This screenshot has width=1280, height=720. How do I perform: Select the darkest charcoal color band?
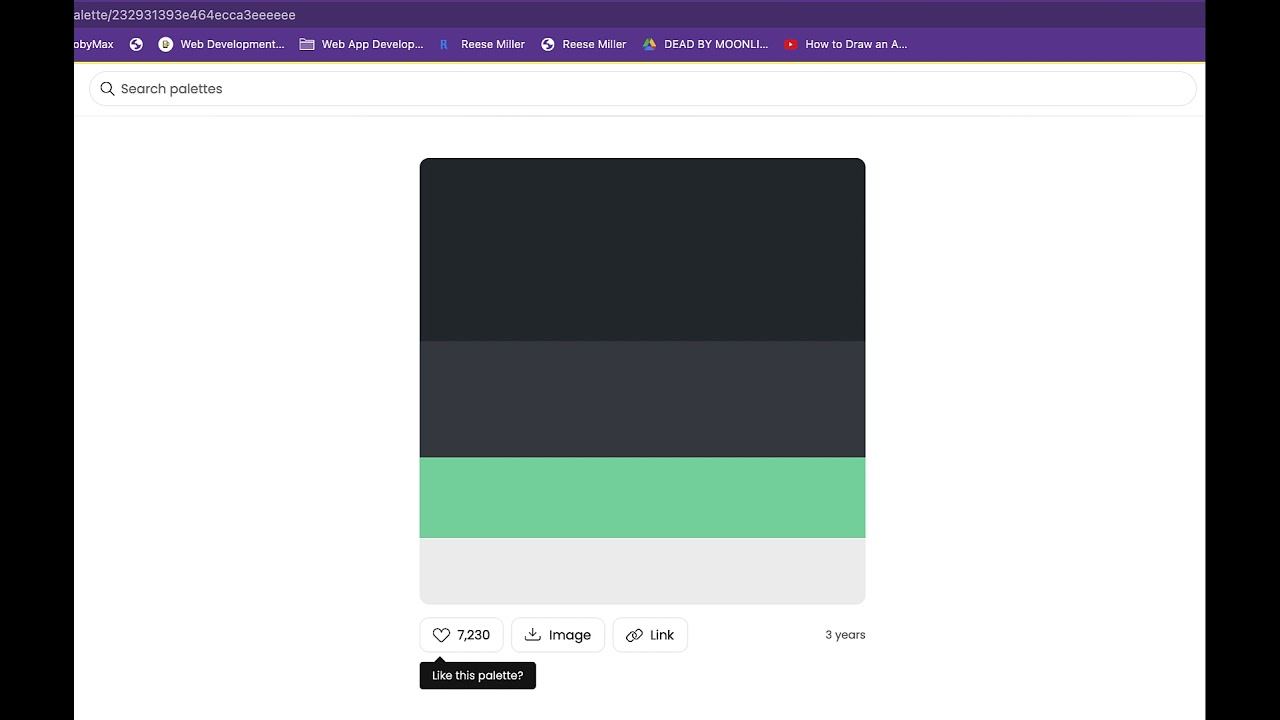642,250
